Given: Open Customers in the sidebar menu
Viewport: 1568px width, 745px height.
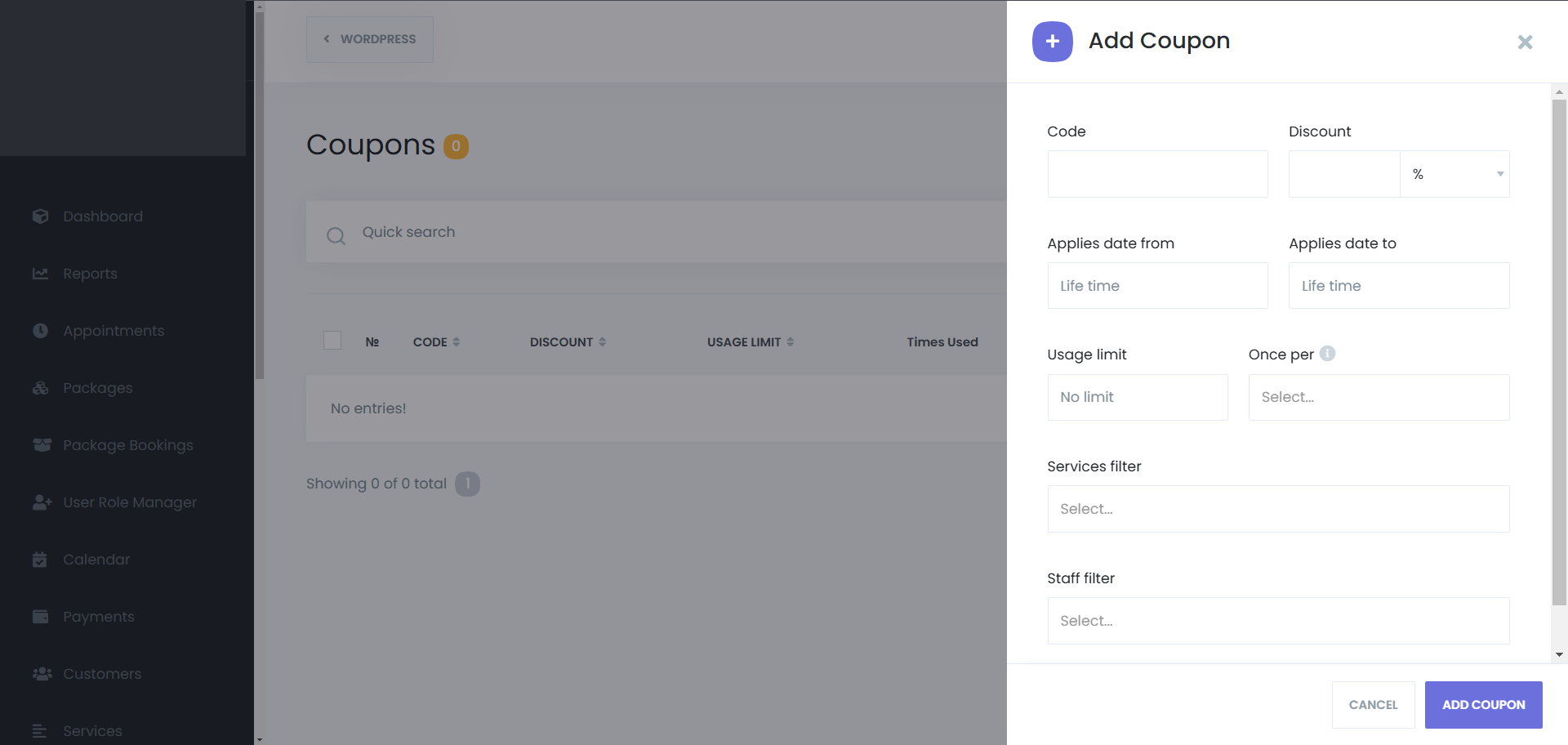Looking at the screenshot, I should click(102, 674).
